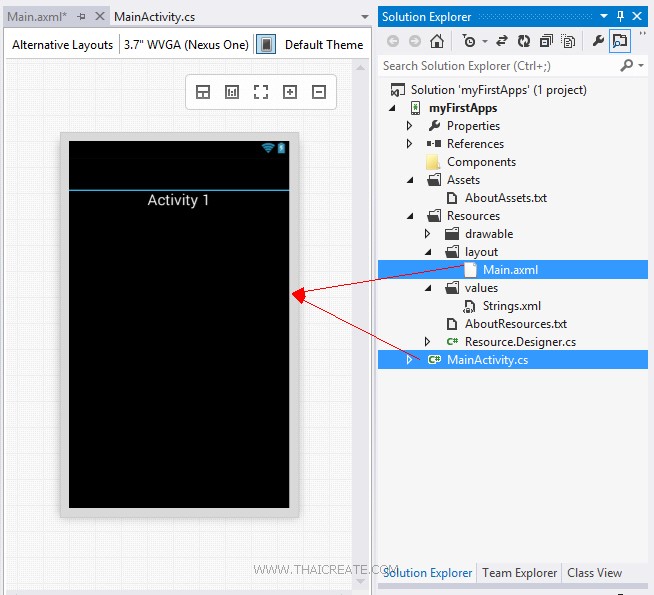Click the Collapse All icon
The image size is (654, 595).
(546, 41)
